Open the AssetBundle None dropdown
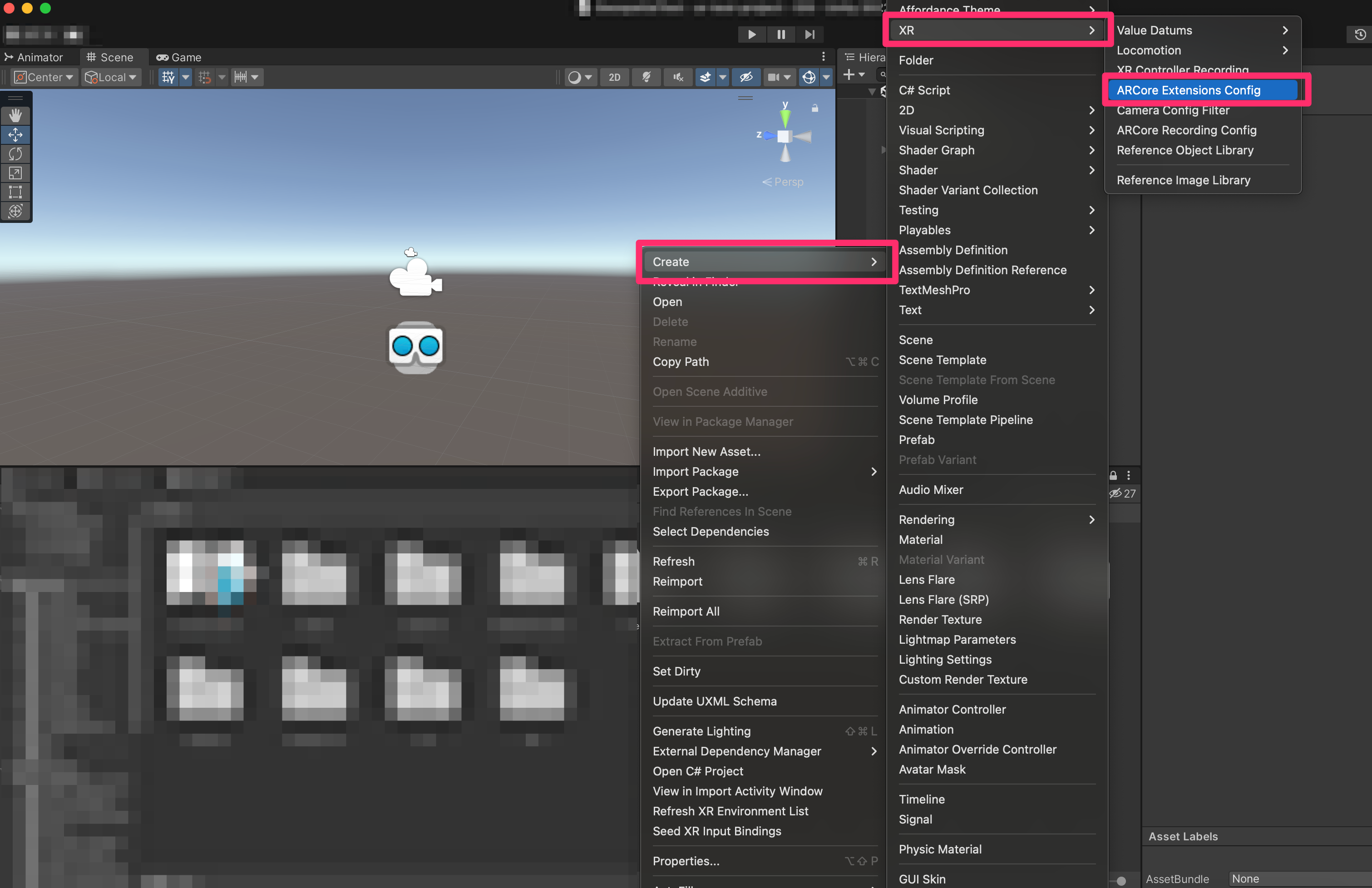The width and height of the screenshot is (1372, 888). coord(1297,878)
